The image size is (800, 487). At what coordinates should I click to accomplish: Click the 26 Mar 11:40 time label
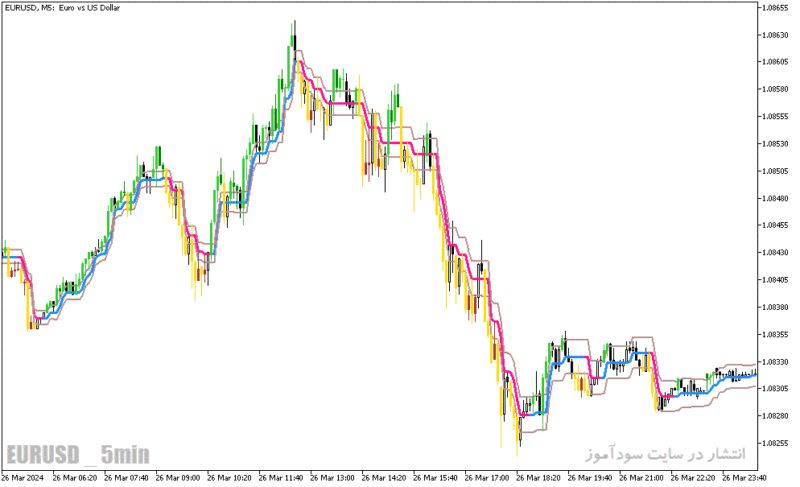click(x=281, y=478)
